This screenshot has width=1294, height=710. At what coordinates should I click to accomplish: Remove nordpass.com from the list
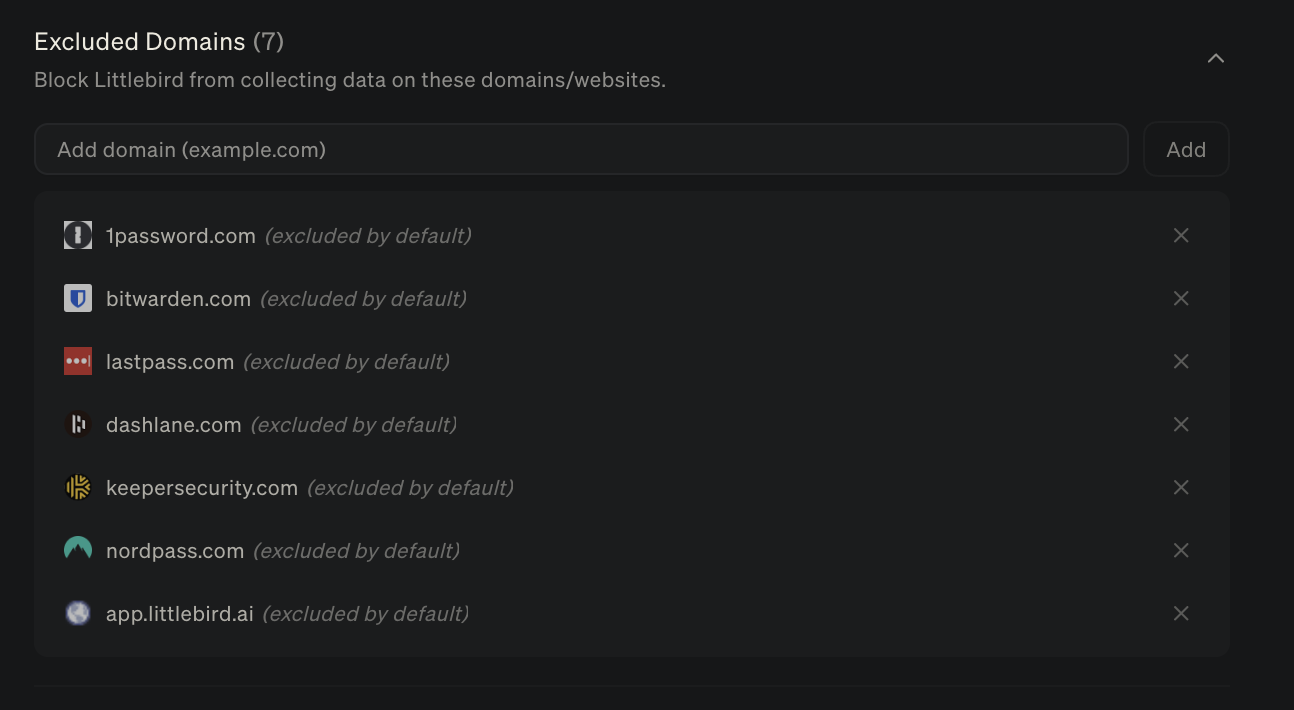1181,550
